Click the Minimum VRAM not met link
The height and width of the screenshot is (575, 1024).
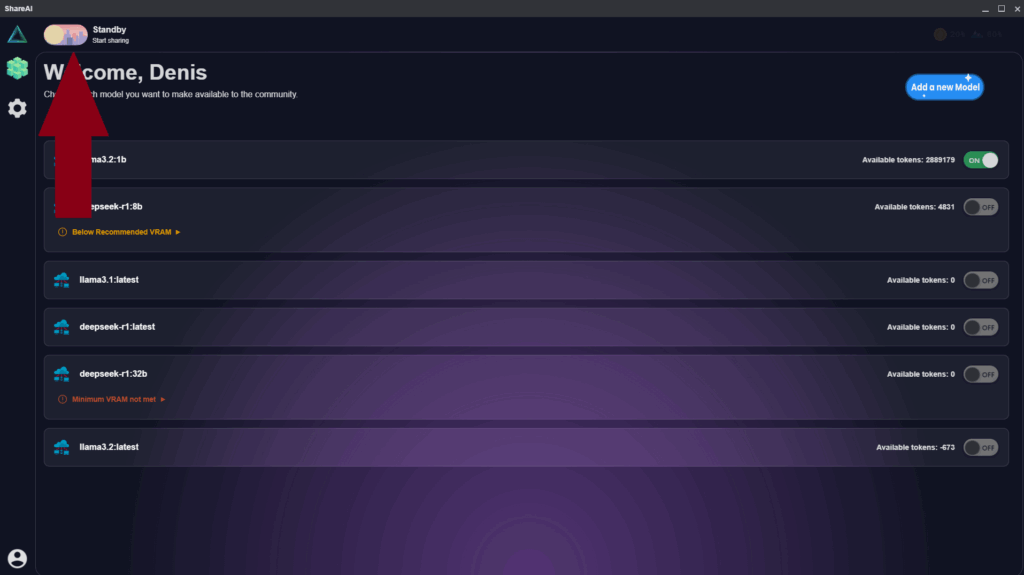coord(114,399)
